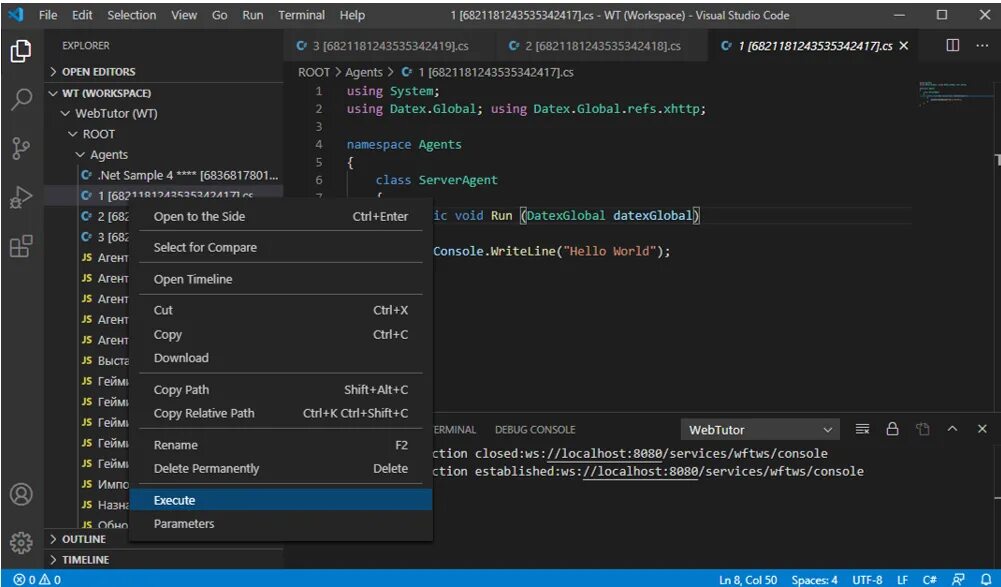The width and height of the screenshot is (1001, 587).
Task: Expand the Open Editors section
Action: click(x=165, y=72)
